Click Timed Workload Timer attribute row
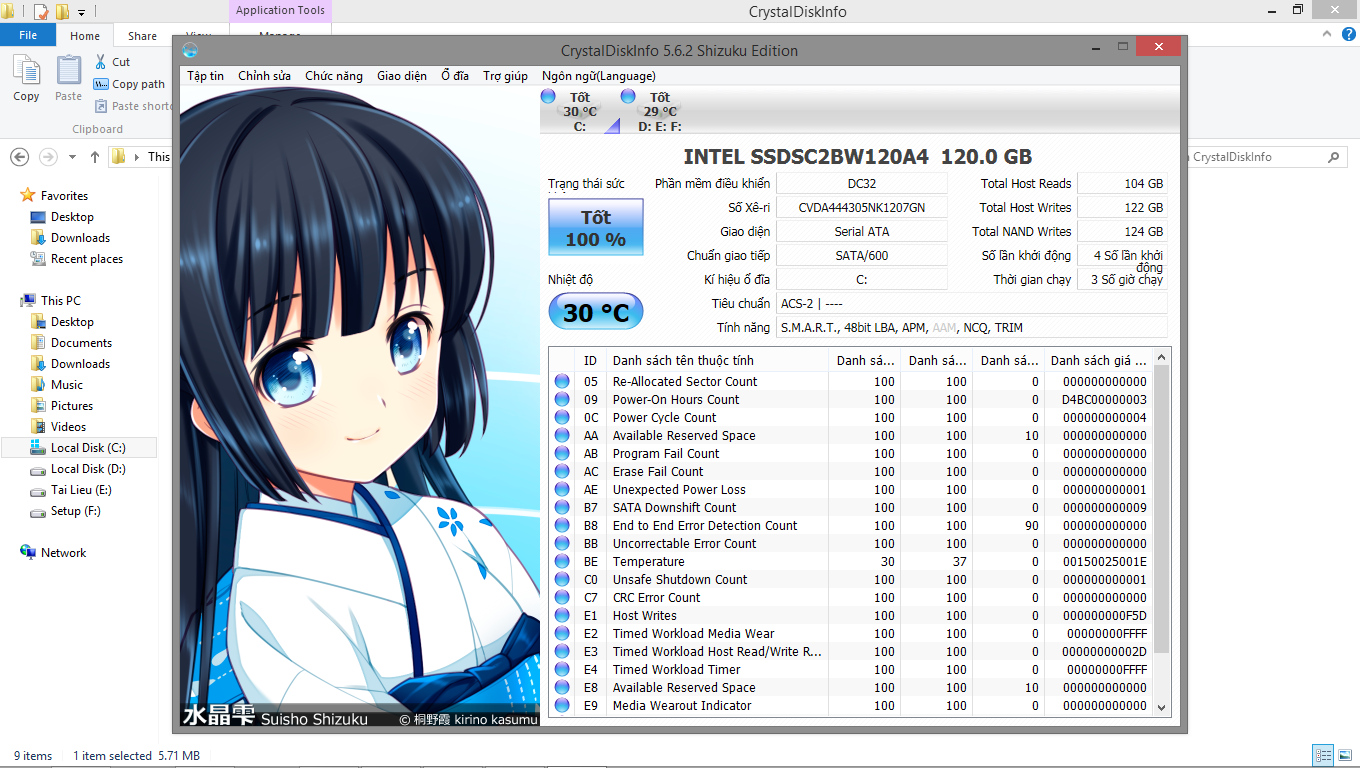Image resolution: width=1360 pixels, height=768 pixels. (852, 669)
